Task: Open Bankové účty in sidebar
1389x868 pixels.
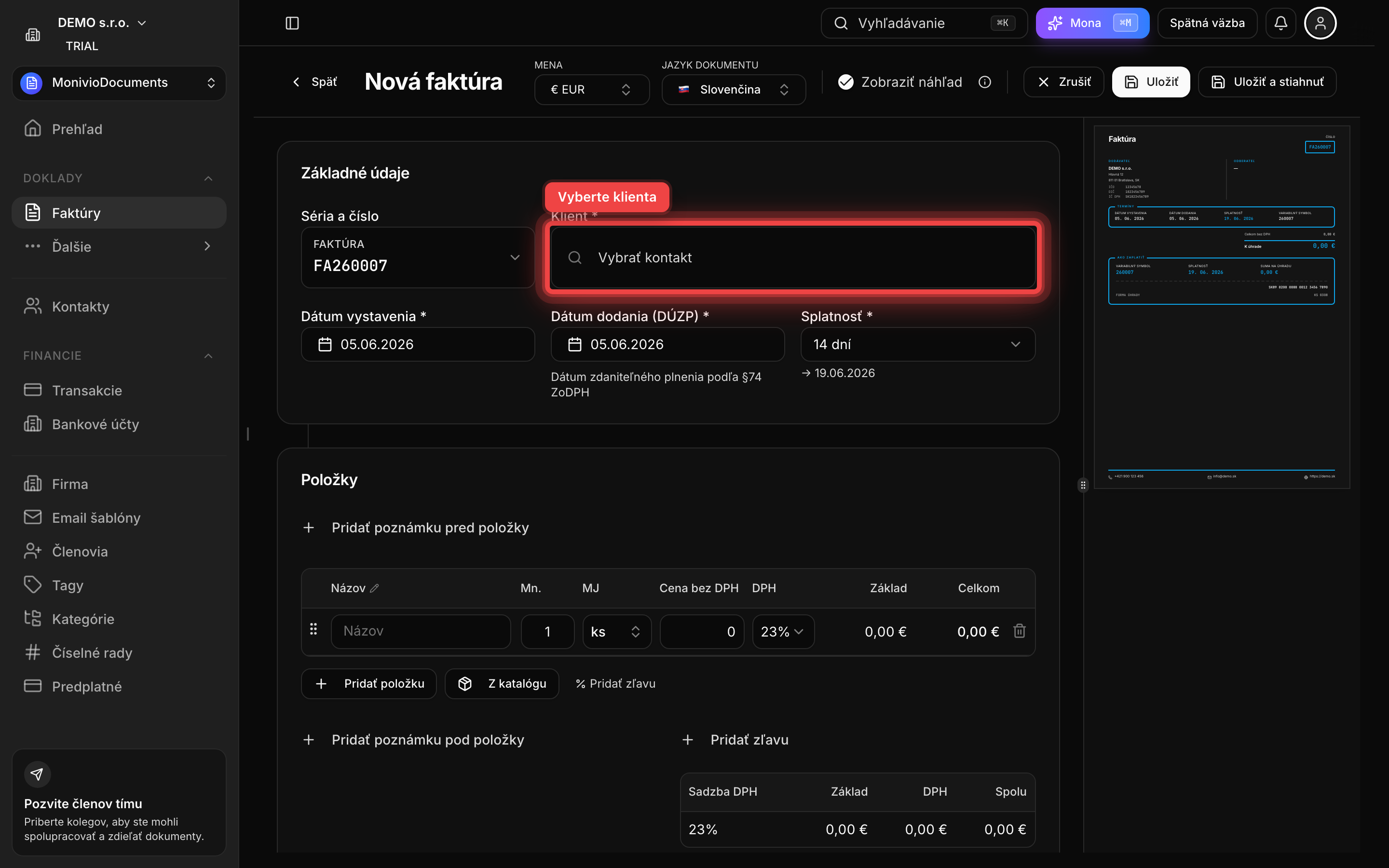Action: pos(119,424)
